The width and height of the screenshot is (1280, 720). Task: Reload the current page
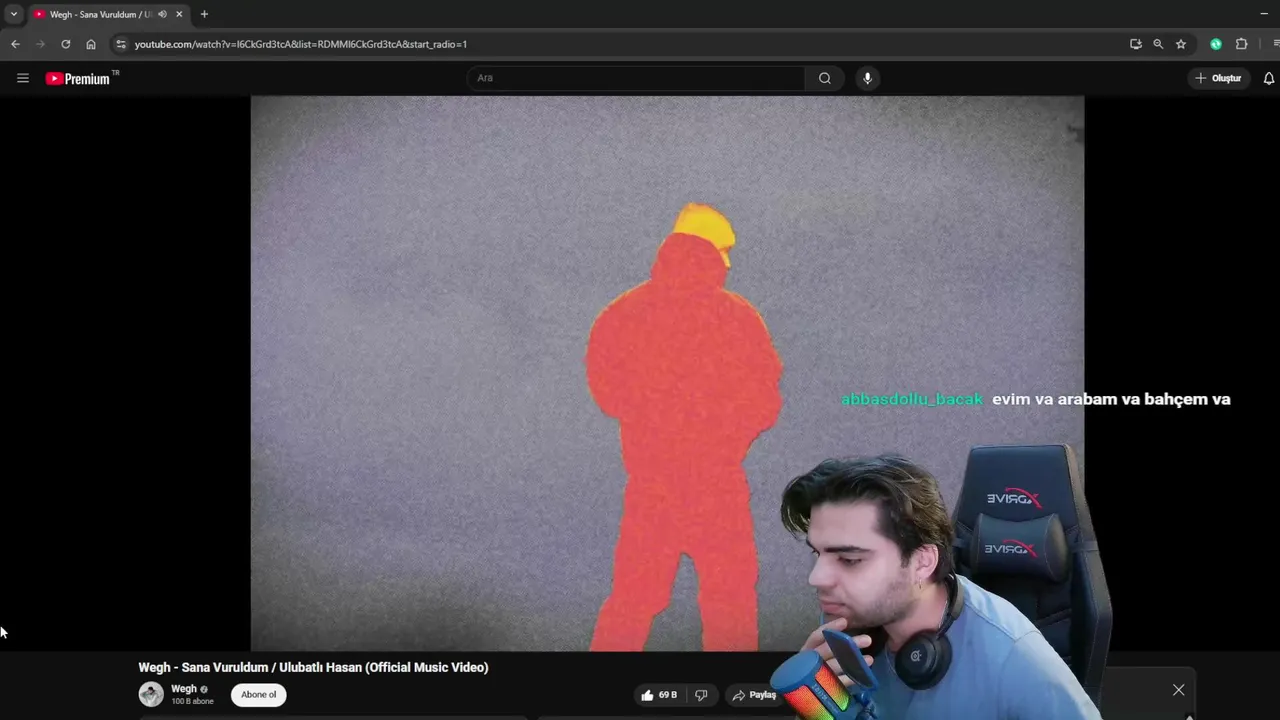pos(66,44)
